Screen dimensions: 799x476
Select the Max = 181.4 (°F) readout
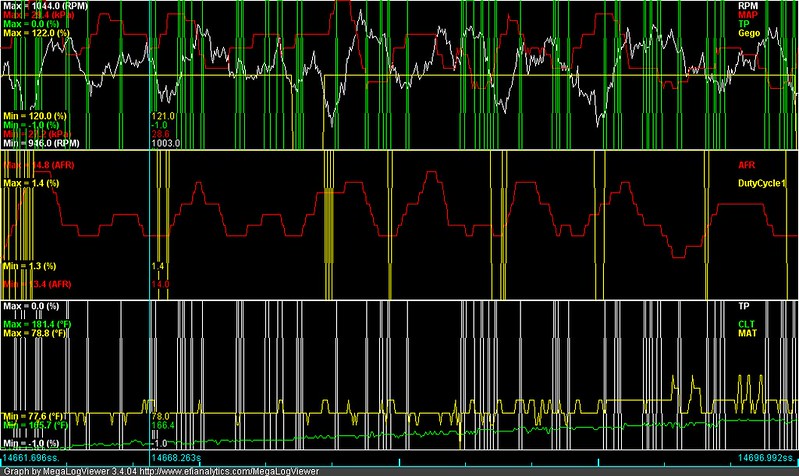click(37, 324)
